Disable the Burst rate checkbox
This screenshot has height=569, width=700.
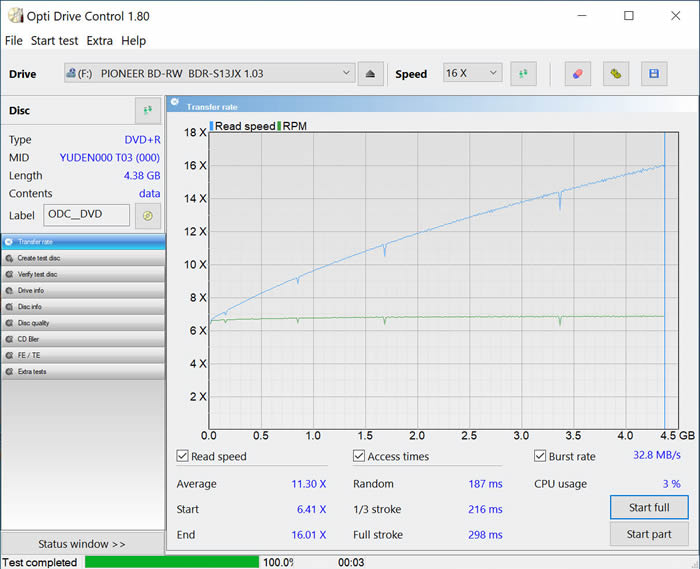coord(540,457)
